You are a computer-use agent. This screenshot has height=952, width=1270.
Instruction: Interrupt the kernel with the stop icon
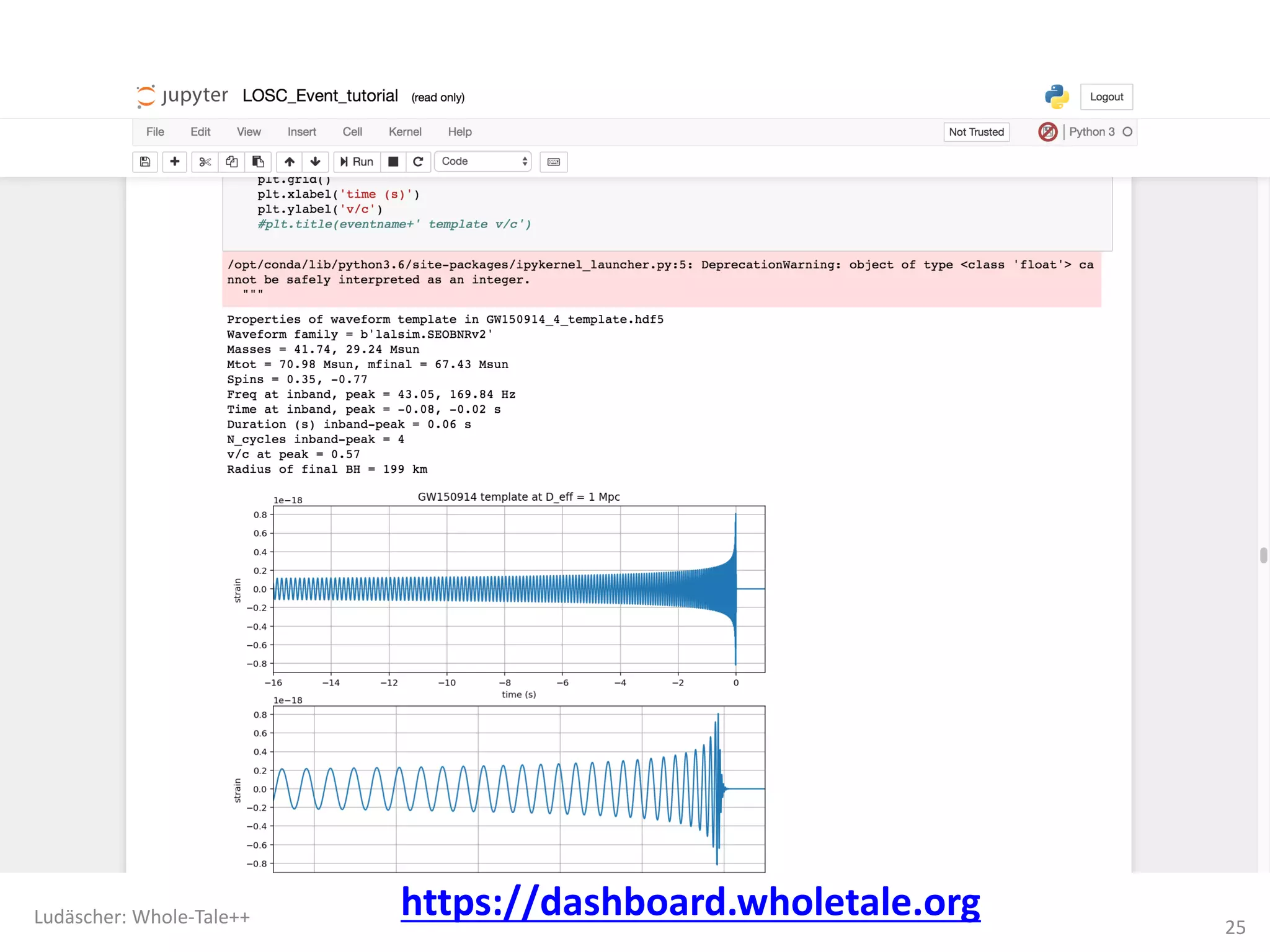[393, 162]
